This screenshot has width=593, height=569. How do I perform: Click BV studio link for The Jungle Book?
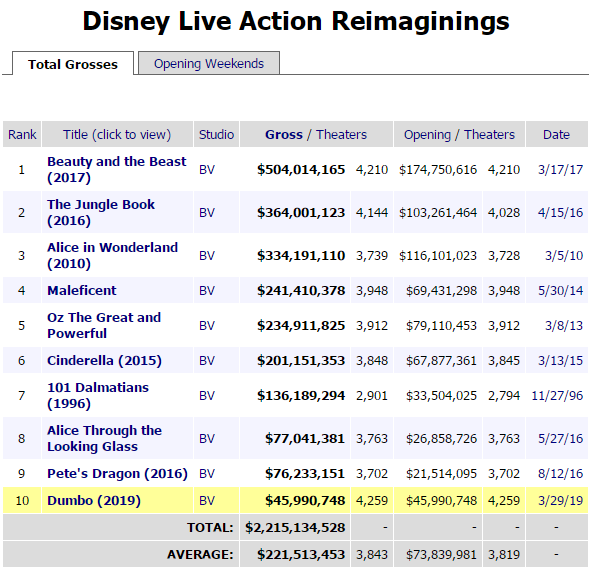click(x=207, y=212)
